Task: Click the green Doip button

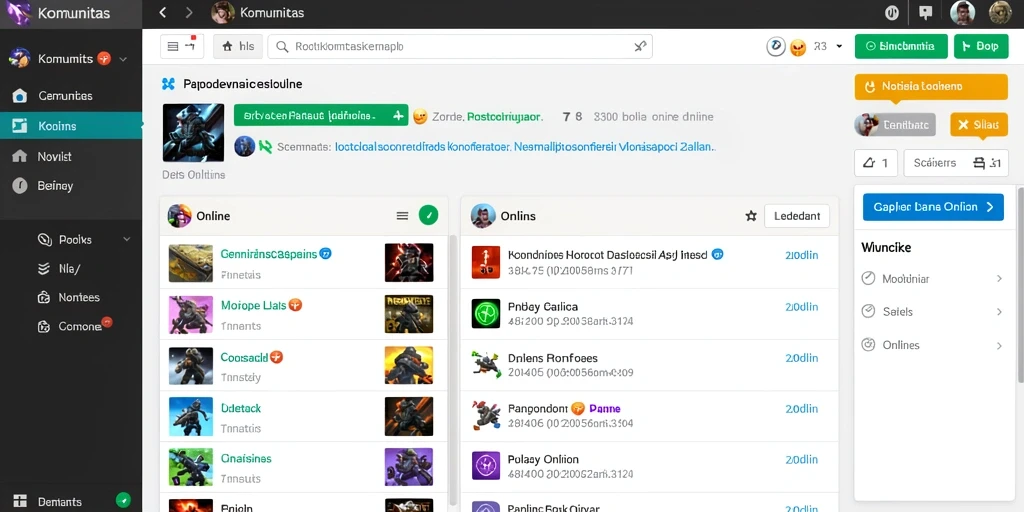Action: coord(981,46)
